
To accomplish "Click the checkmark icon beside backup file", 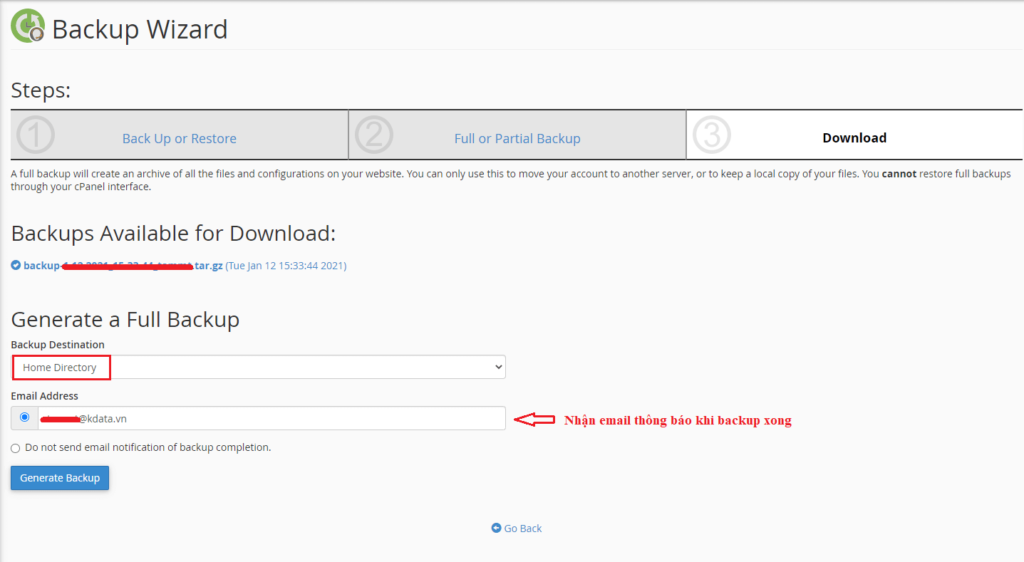I will coord(16,265).
